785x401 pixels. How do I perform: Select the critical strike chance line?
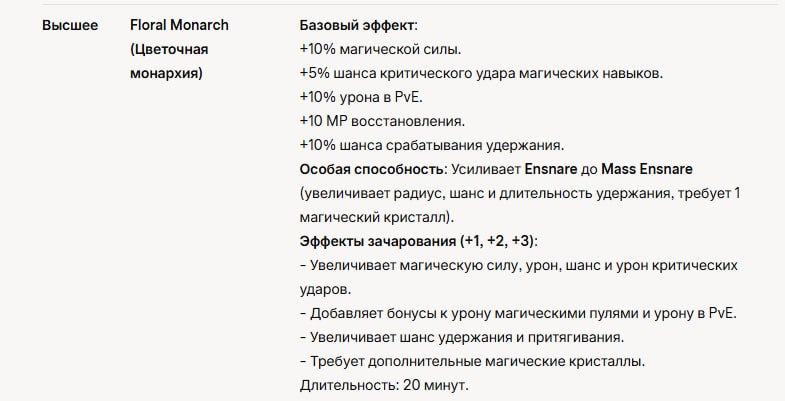(x=481, y=73)
